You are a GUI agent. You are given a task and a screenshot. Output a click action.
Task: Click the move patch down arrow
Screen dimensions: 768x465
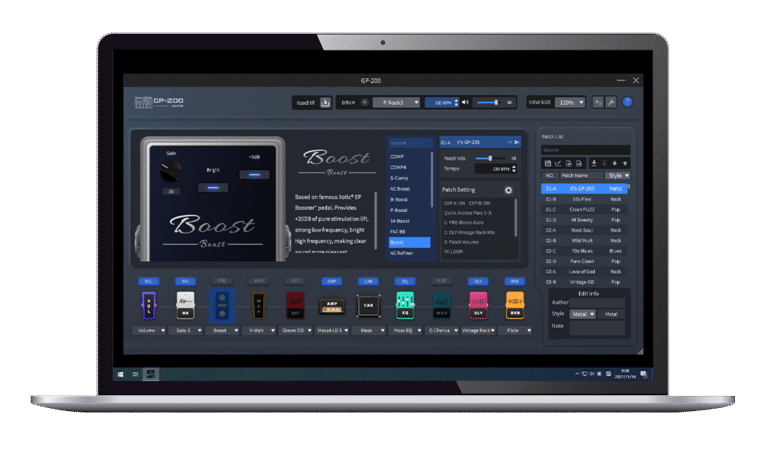[x=615, y=163]
